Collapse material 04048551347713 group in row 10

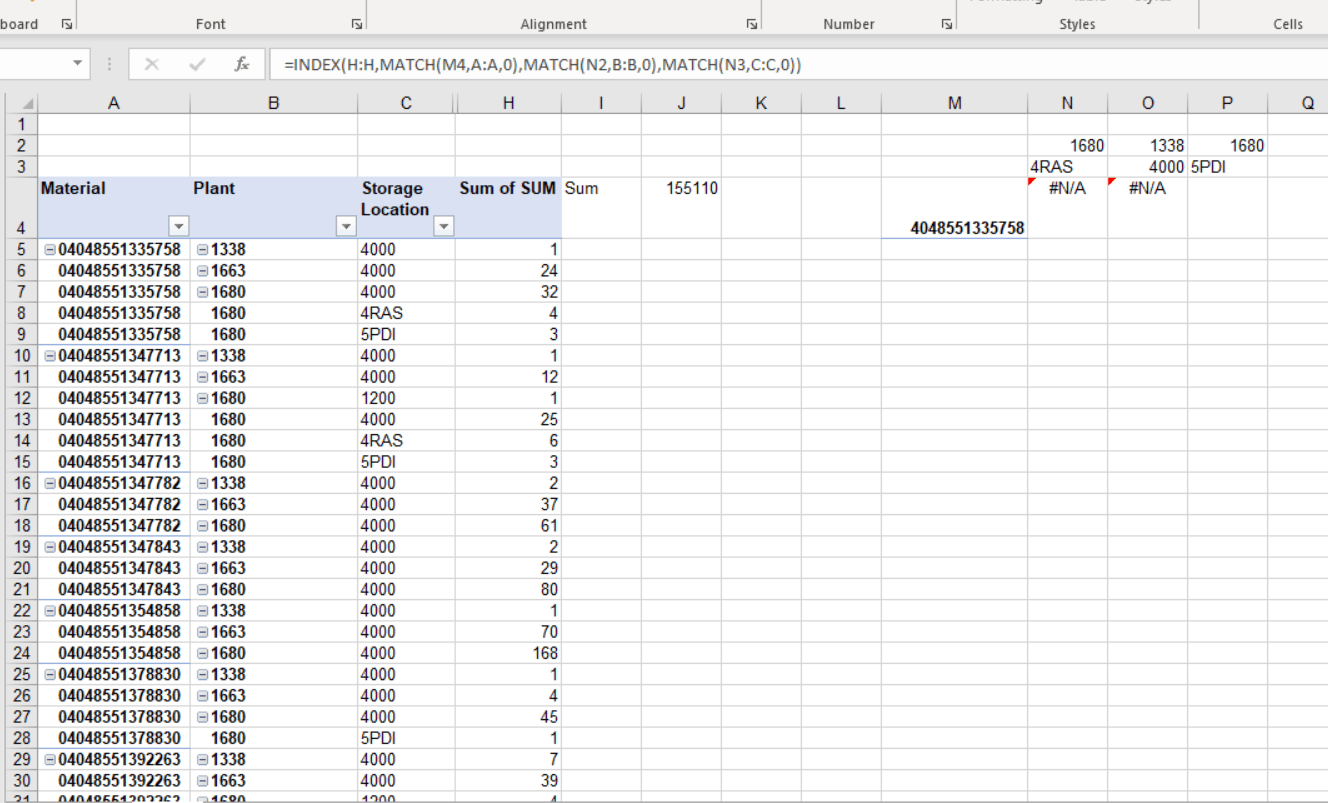pos(50,356)
